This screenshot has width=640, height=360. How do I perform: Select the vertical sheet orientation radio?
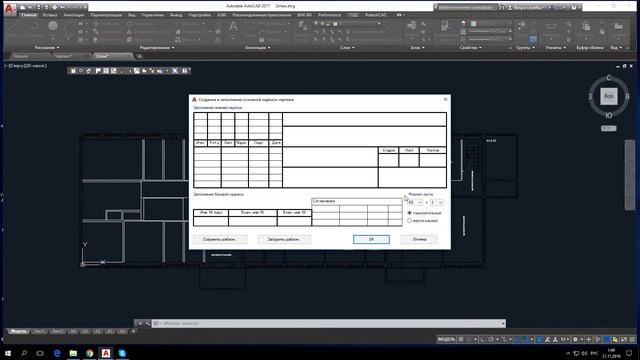coord(410,220)
